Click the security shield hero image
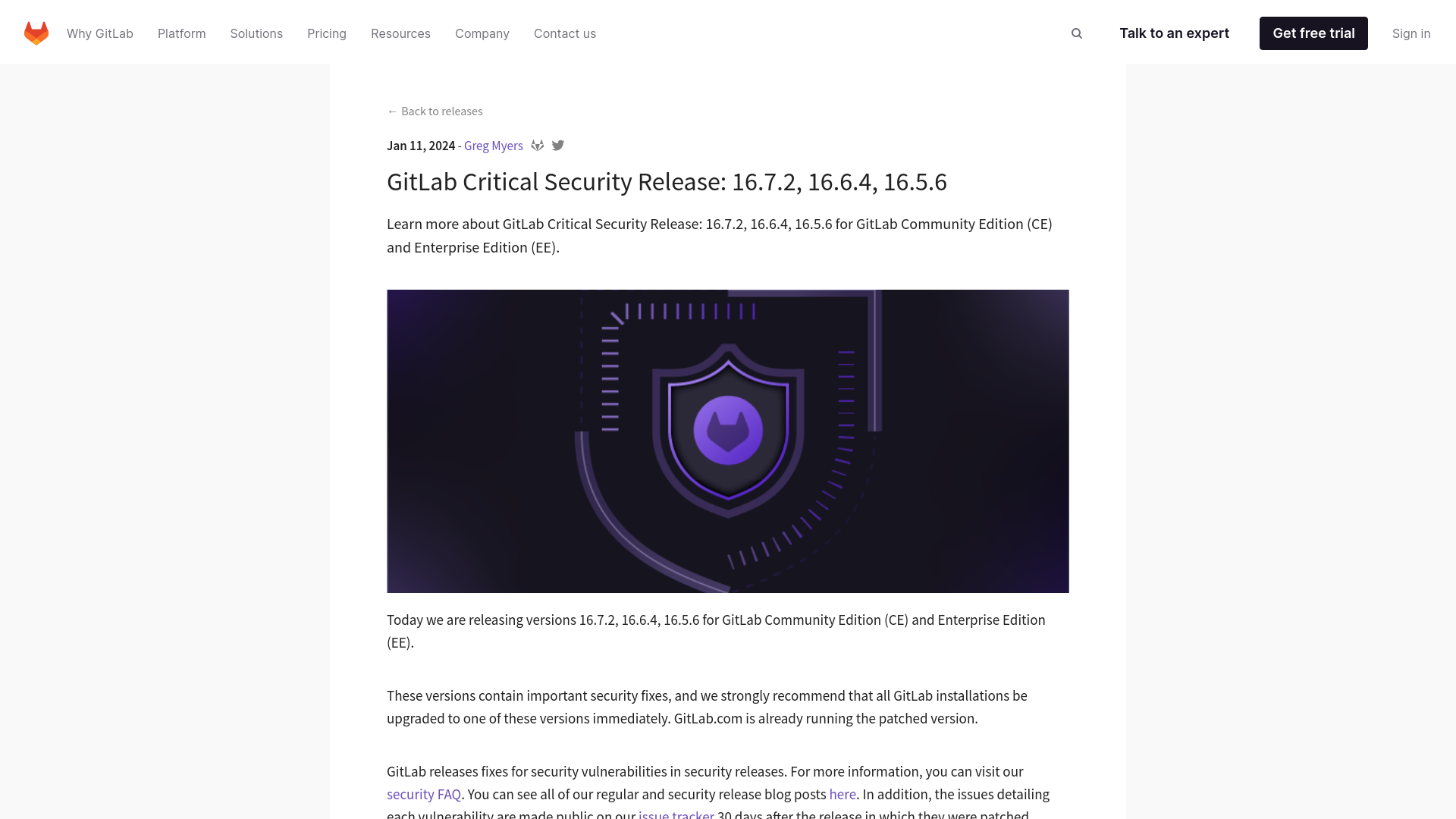Viewport: 1456px width, 819px height. pyautogui.click(x=728, y=441)
